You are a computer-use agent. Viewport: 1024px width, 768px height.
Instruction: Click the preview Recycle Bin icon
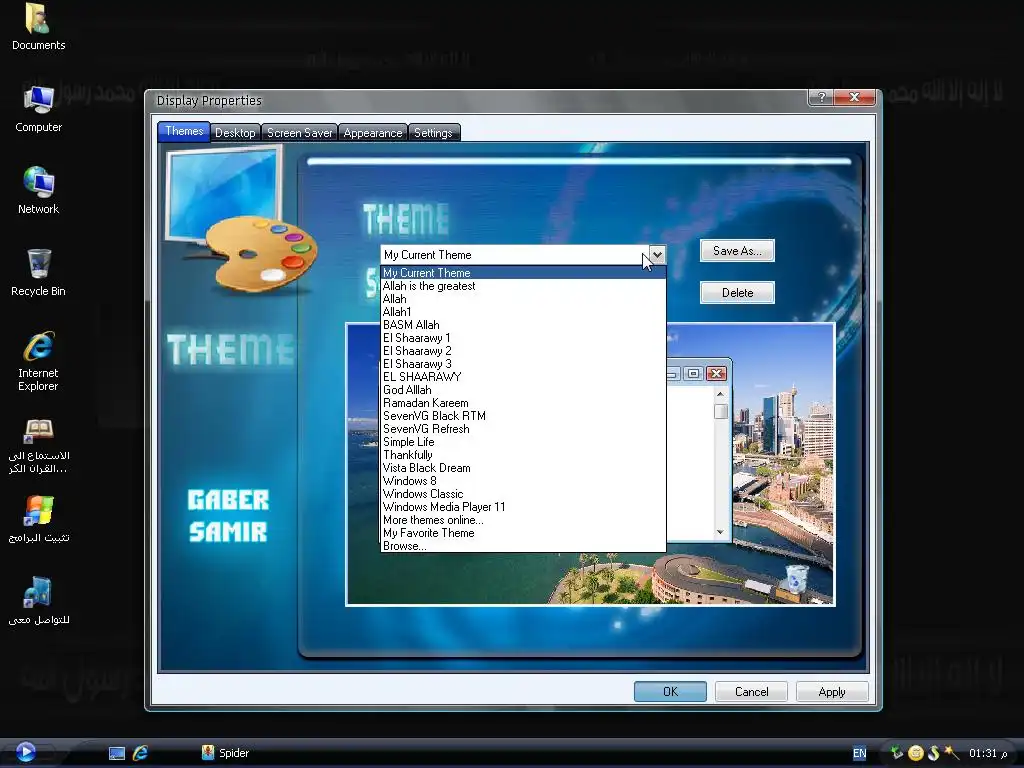[797, 579]
